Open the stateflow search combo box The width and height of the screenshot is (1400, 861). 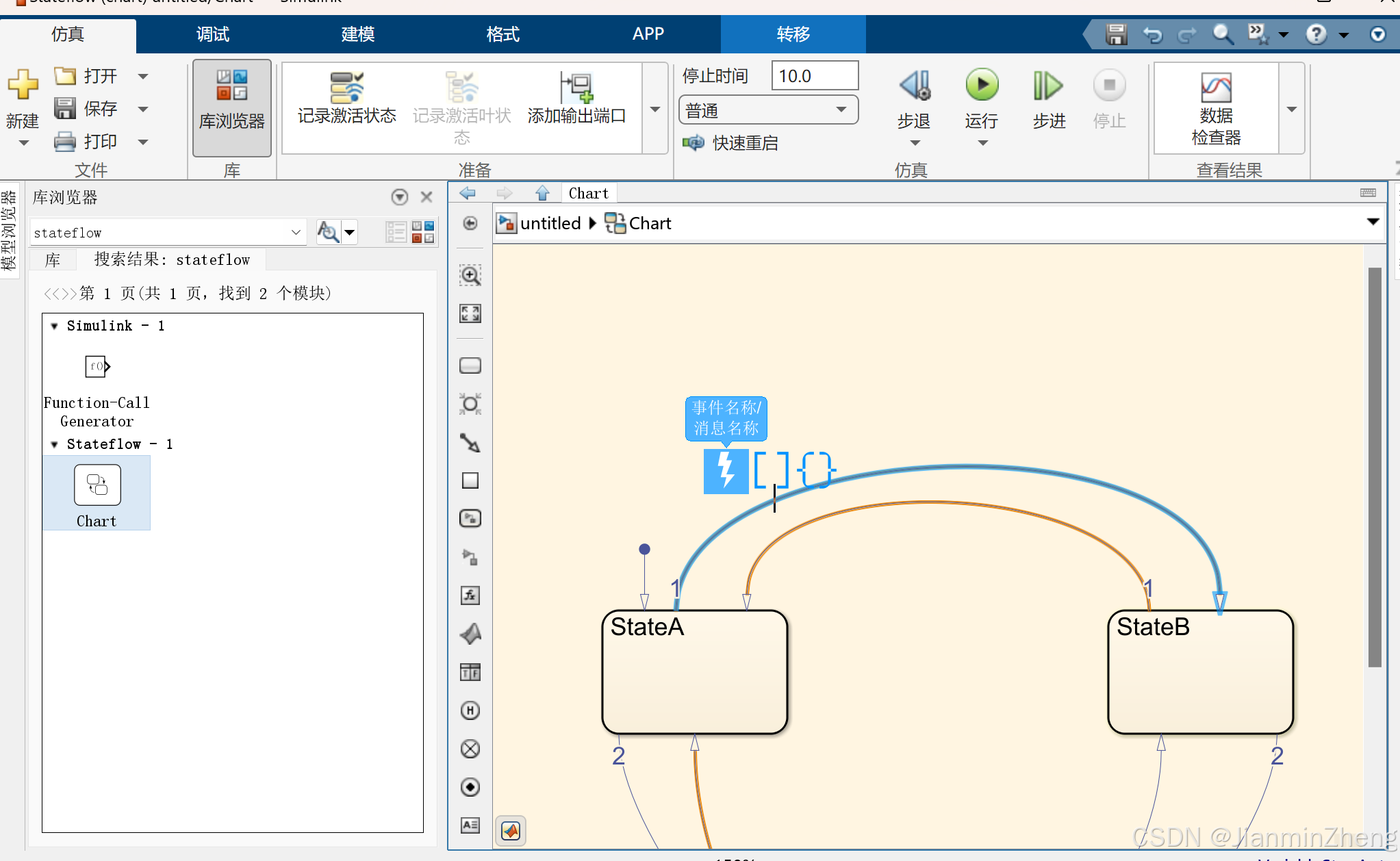pos(296,232)
